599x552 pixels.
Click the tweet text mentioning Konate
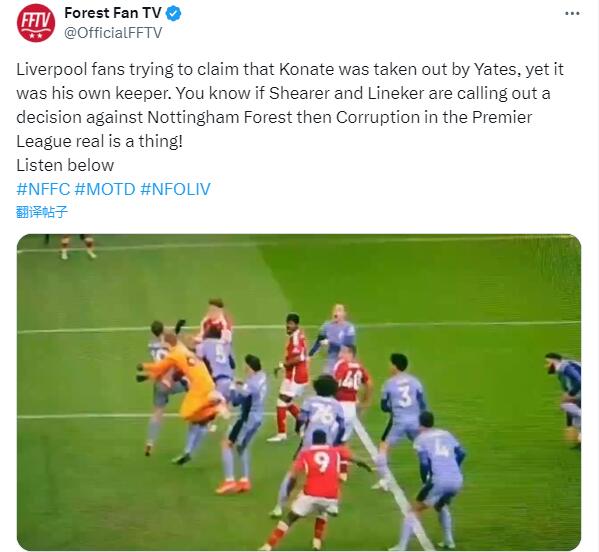click(x=290, y=70)
